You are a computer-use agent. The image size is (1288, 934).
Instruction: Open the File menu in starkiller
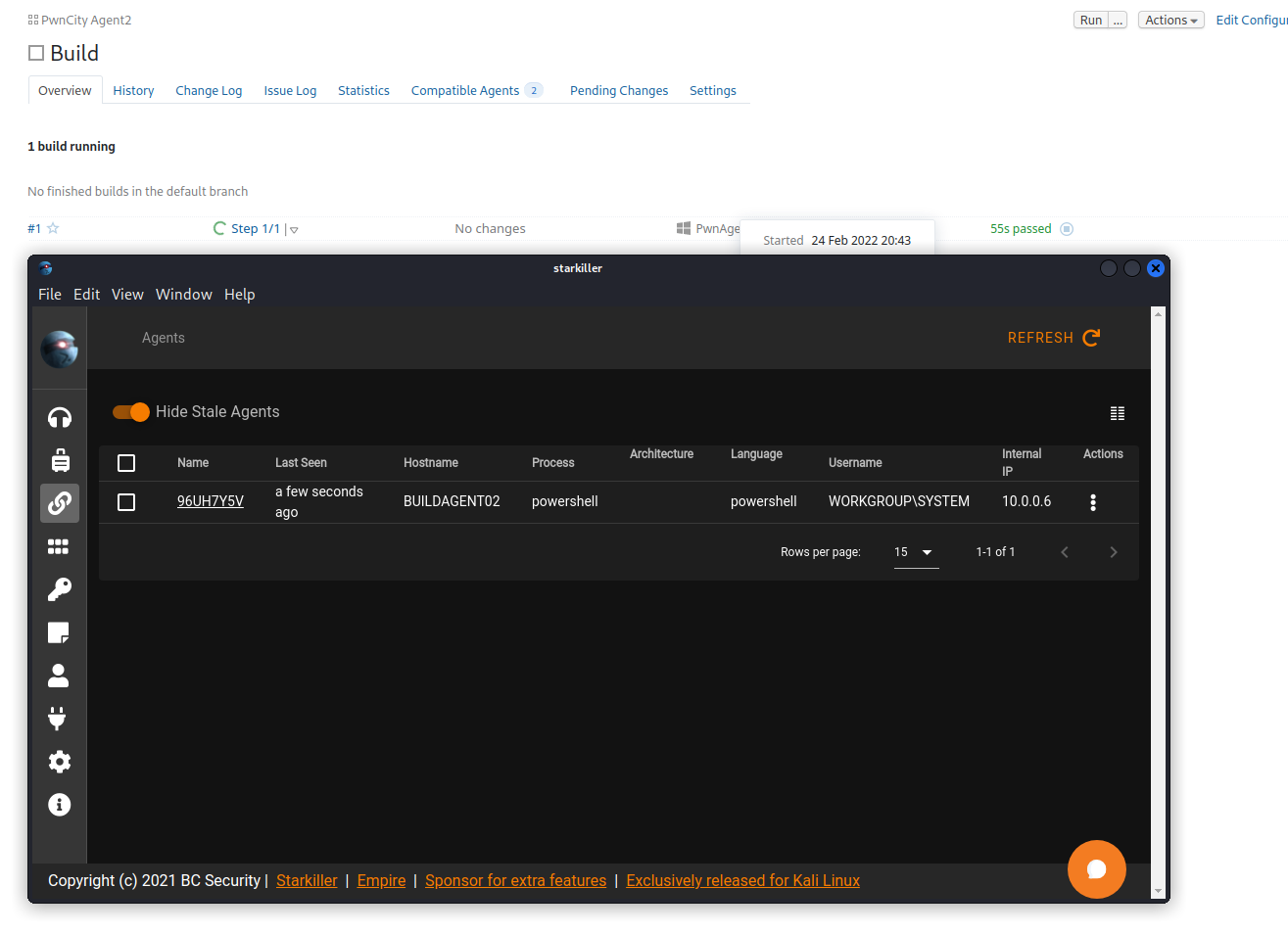coord(50,295)
